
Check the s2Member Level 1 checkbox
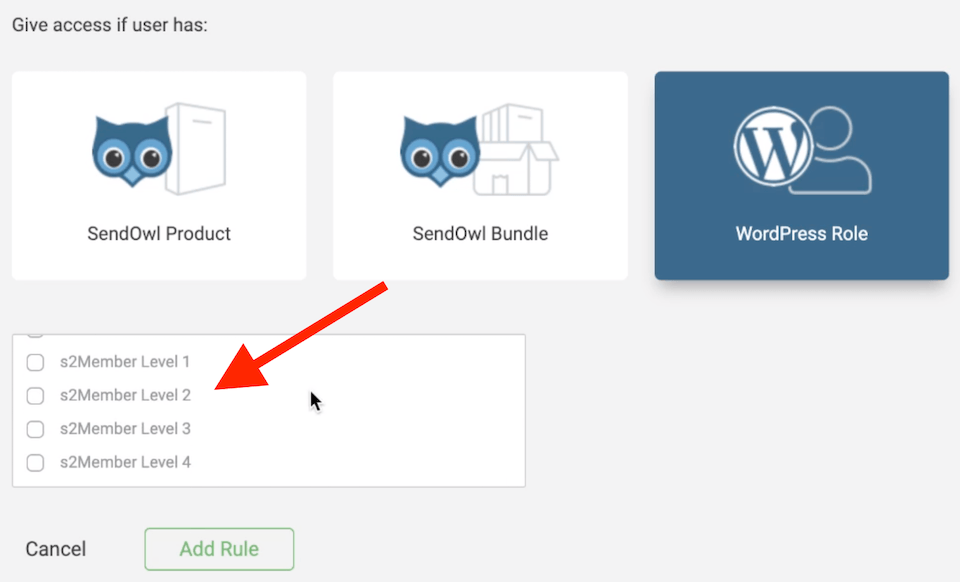(x=36, y=362)
